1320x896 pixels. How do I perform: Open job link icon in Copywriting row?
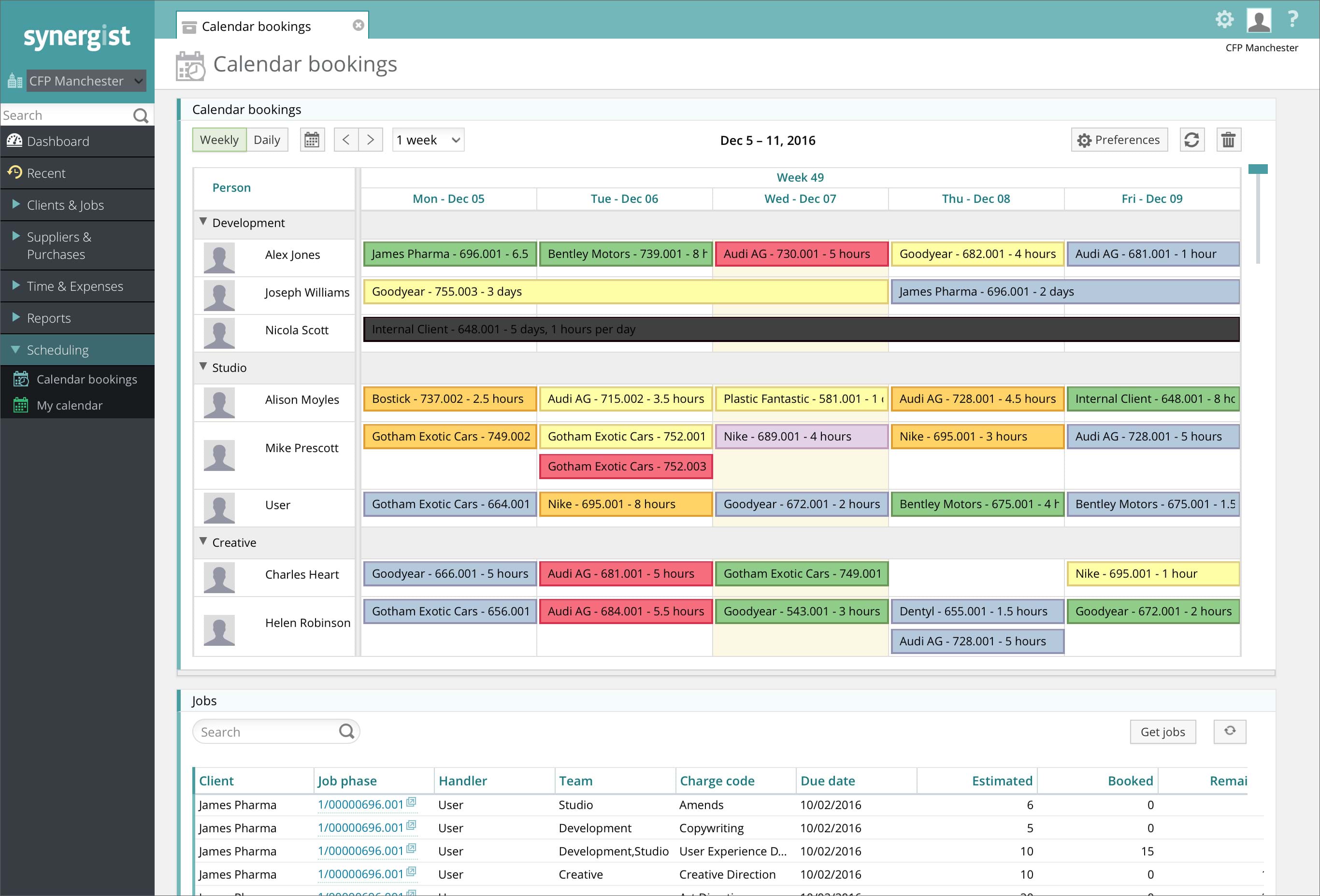pos(411,825)
